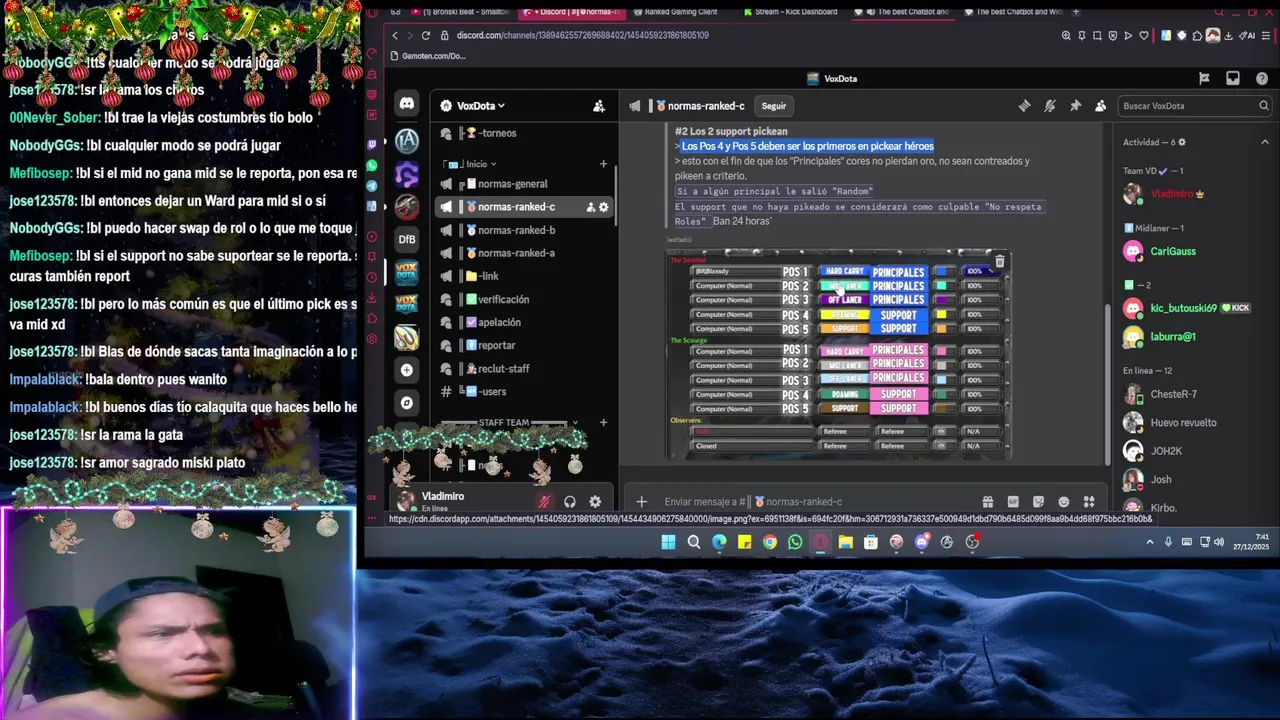Select the DfB server icon

pyautogui.click(x=407, y=239)
